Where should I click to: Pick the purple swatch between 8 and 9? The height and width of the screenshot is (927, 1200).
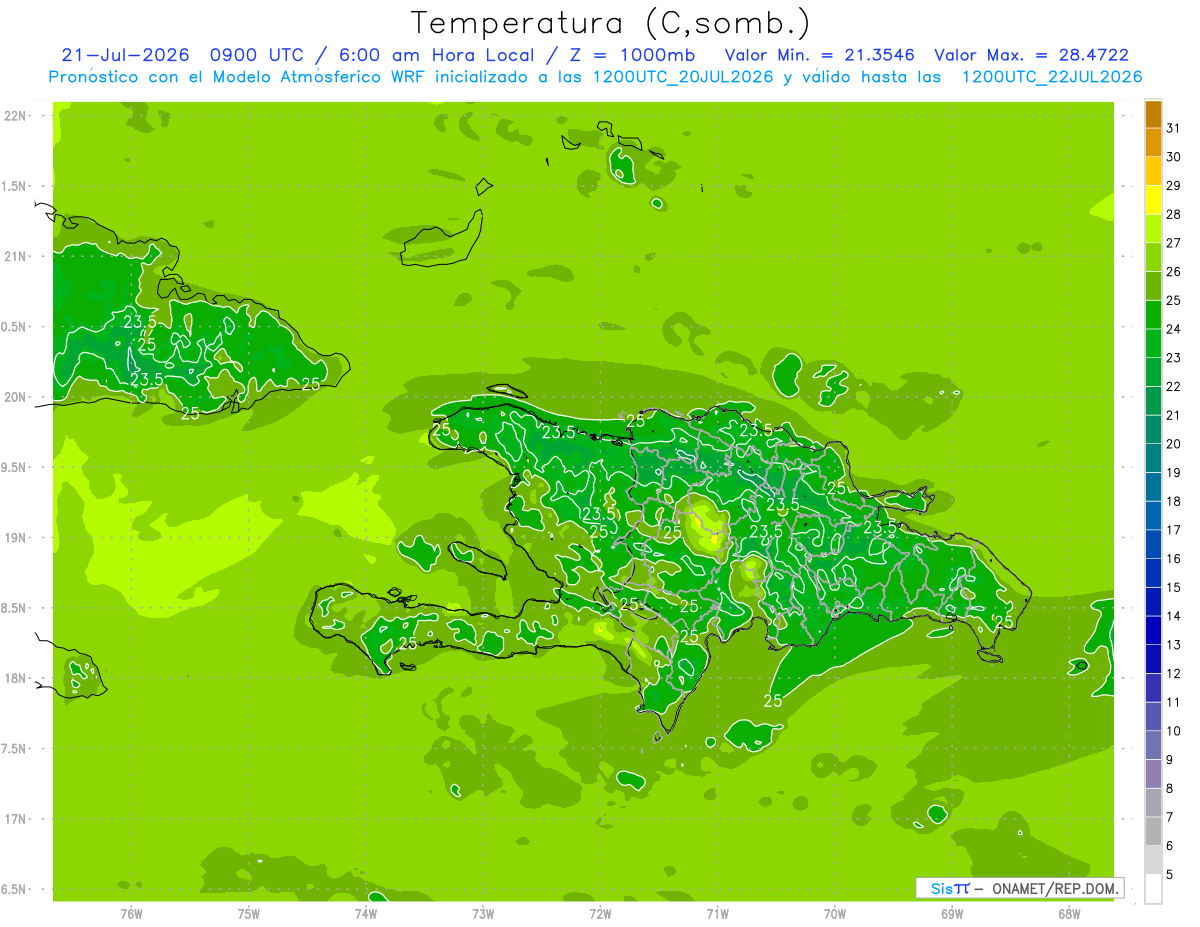point(1153,774)
